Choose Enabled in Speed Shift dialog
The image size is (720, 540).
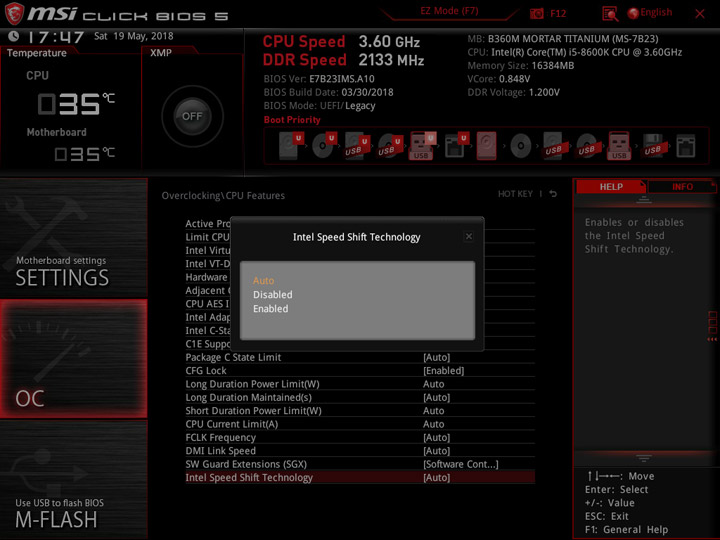271,309
